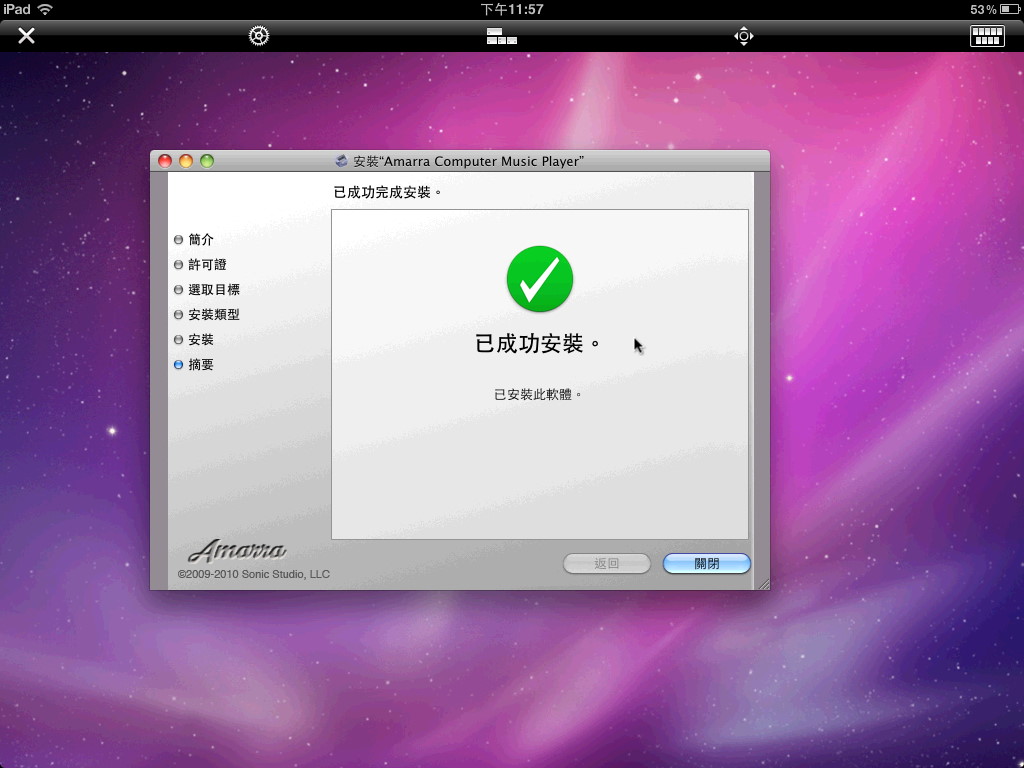Click the 已成功安裝 large message text
The height and width of the screenshot is (768, 1024).
click(x=537, y=344)
